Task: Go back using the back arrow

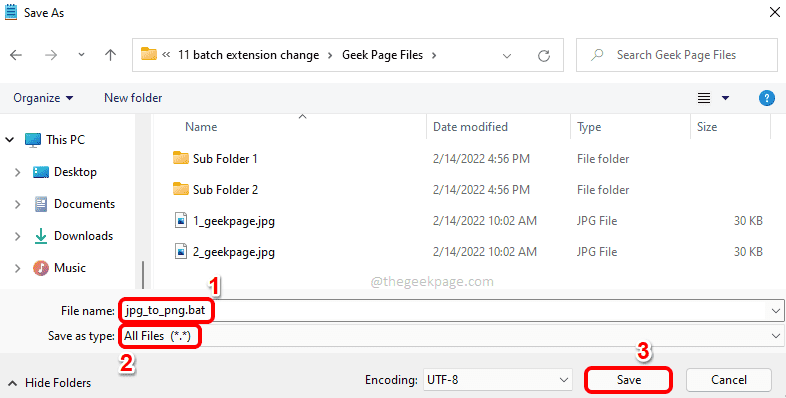Action: click(16, 55)
